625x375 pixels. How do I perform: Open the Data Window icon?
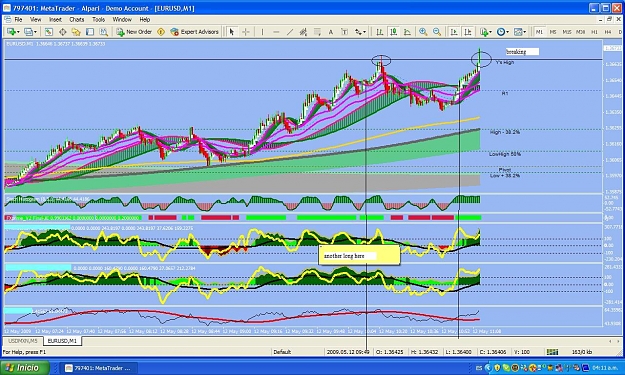[x=63, y=32]
